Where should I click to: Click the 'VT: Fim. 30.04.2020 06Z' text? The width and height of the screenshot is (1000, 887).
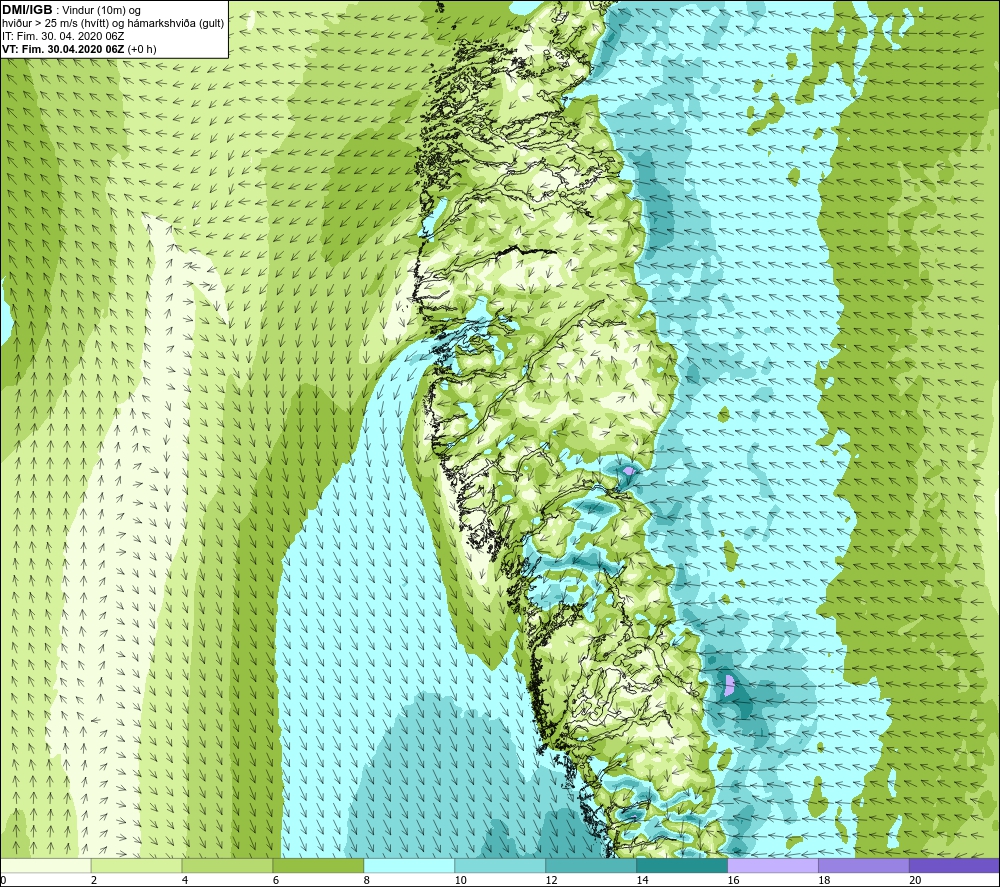pyautogui.click(x=63, y=49)
